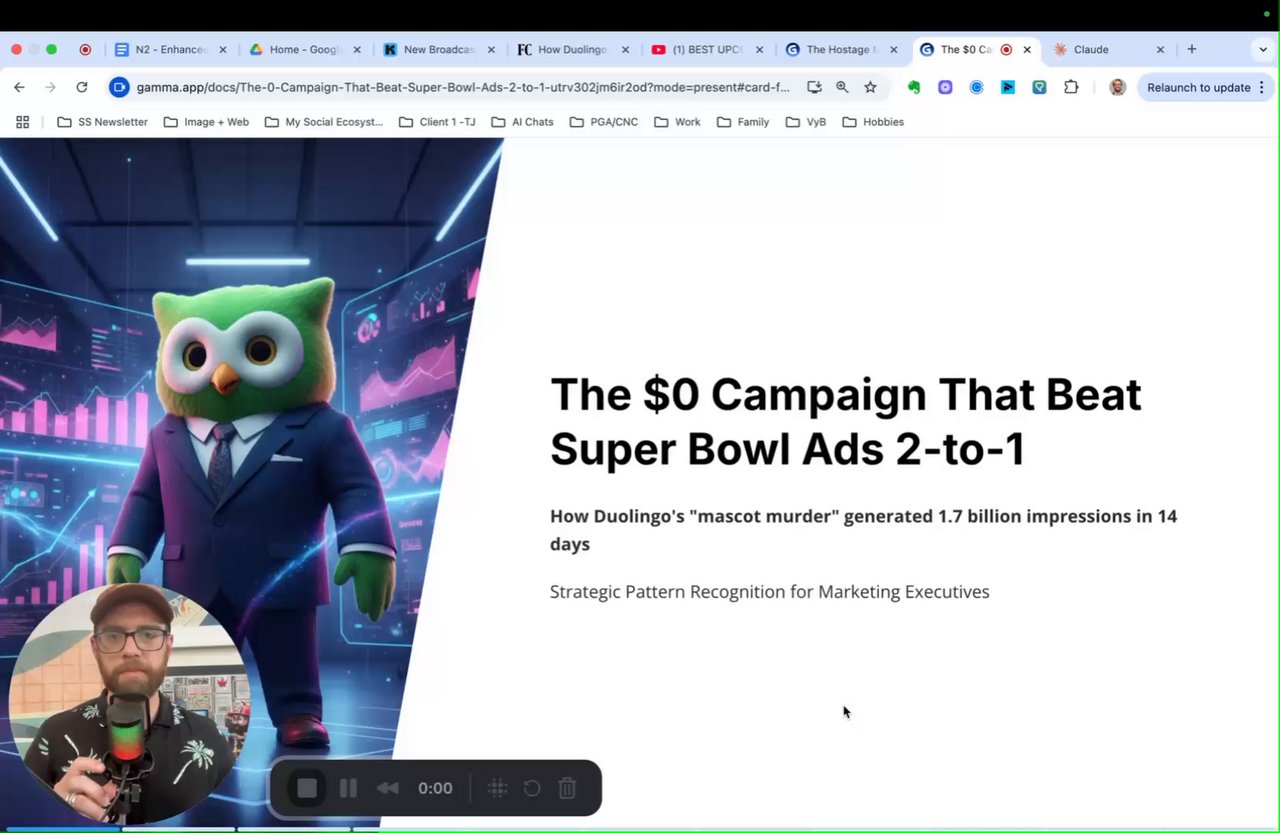Image resolution: width=1280 pixels, height=833 pixels.
Task: Restart the recording with the circular arrow
Action: [532, 788]
